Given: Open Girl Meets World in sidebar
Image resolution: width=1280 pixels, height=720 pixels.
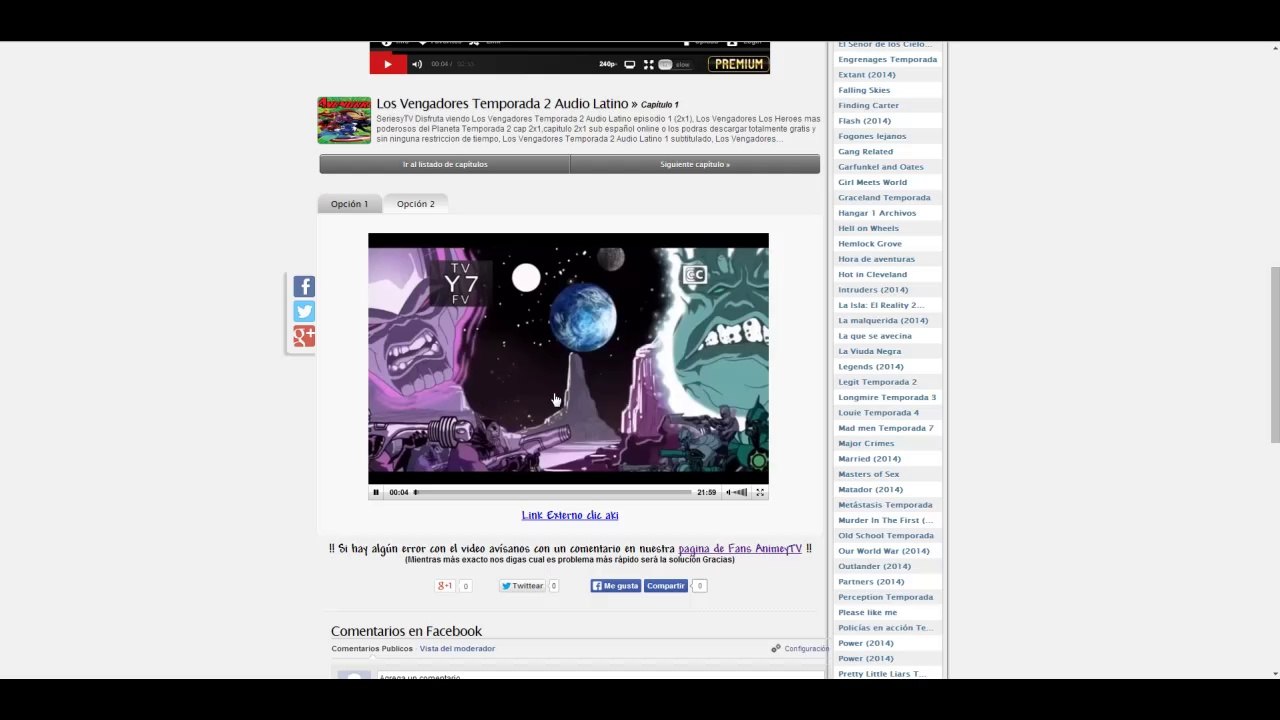Looking at the screenshot, I should point(873,182).
